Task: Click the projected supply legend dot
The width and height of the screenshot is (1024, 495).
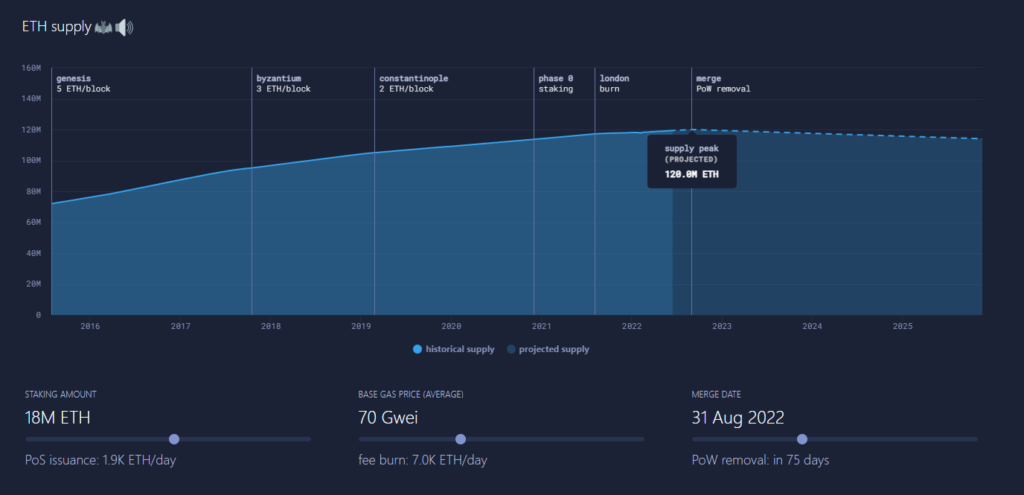Action: tap(511, 349)
